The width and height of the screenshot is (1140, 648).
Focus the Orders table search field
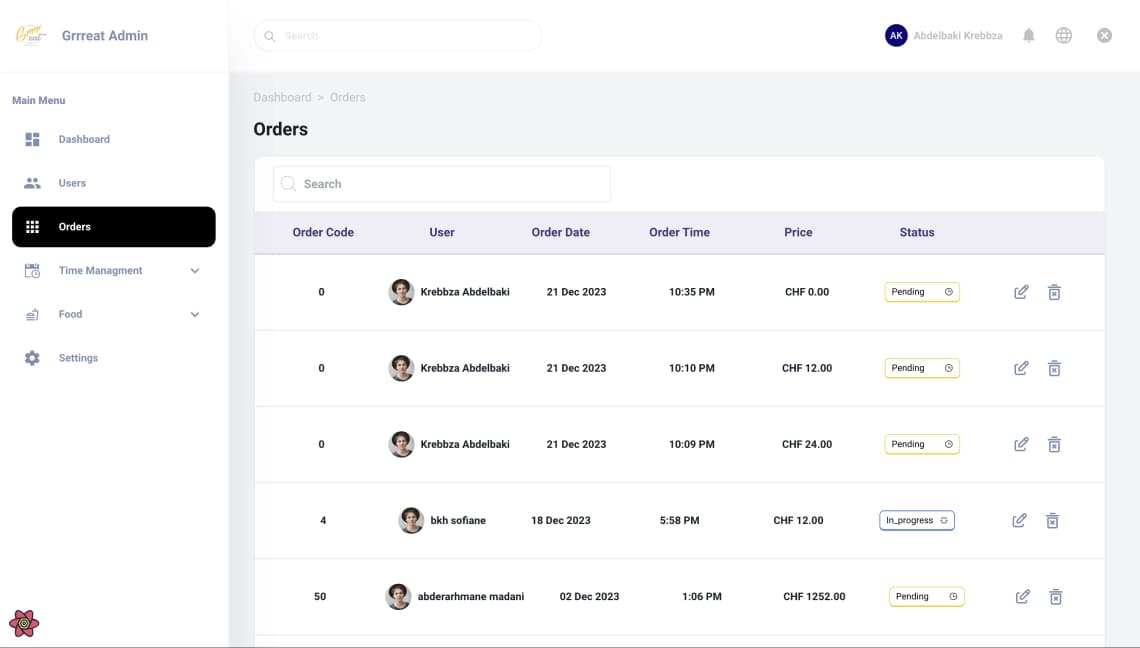point(441,184)
